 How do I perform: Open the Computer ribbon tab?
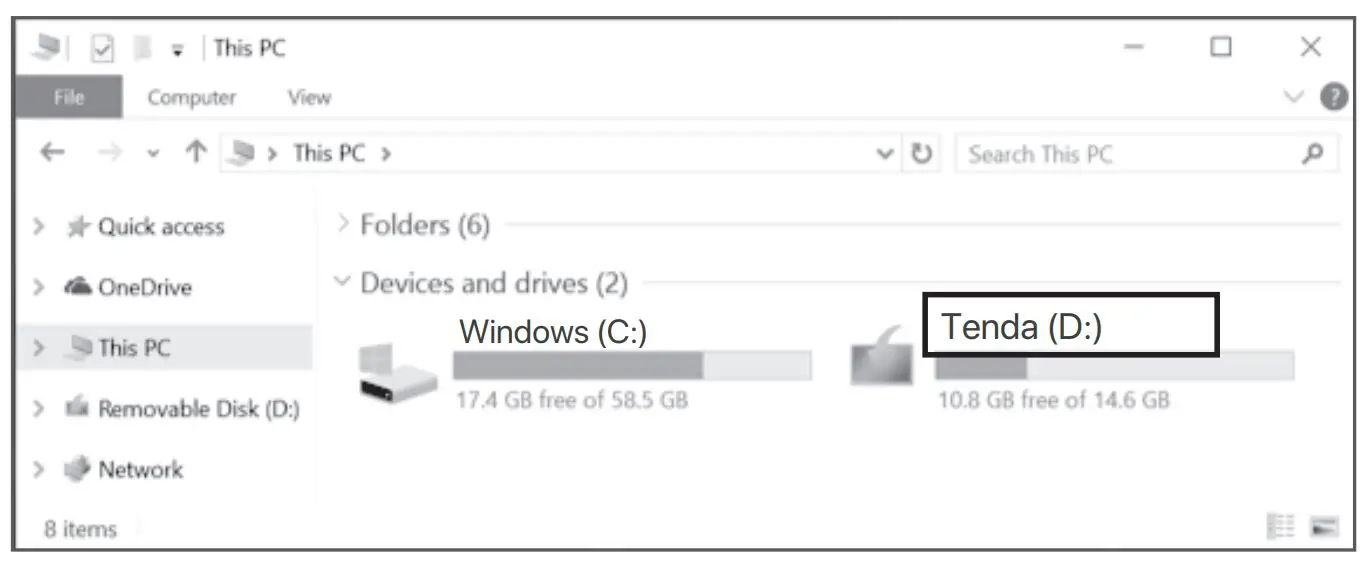click(192, 97)
